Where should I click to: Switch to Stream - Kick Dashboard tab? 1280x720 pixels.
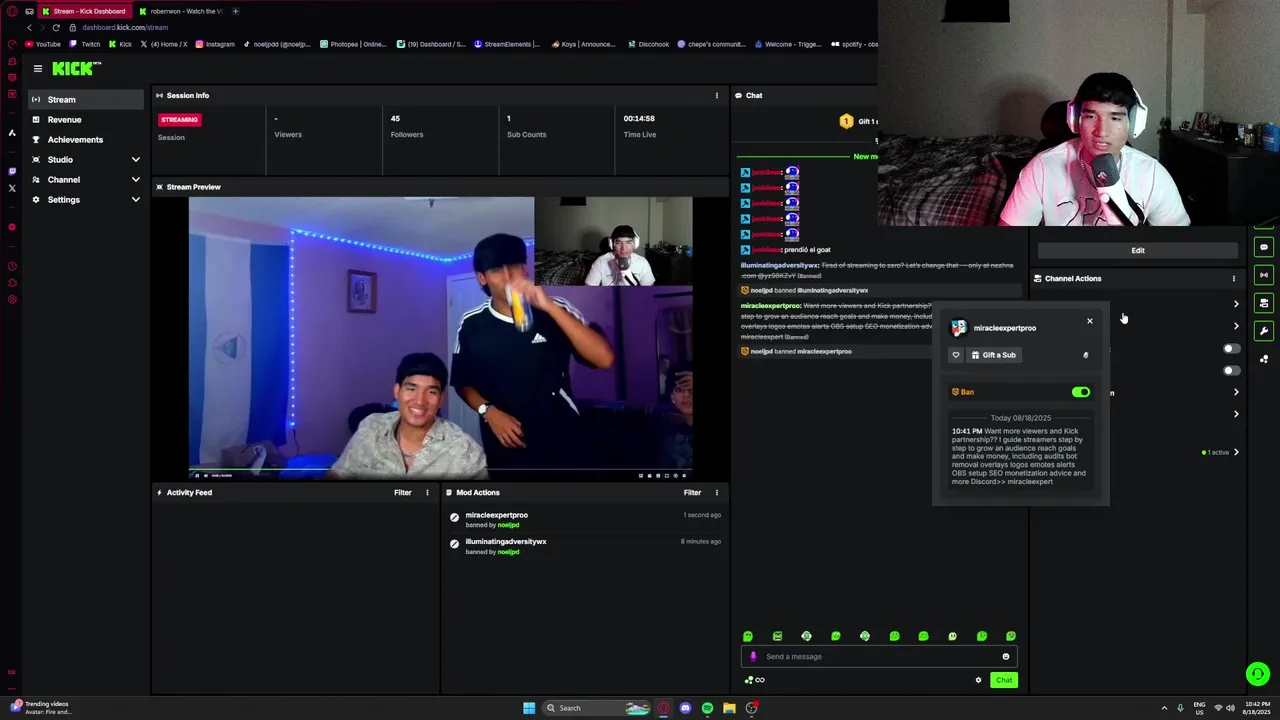(86, 11)
